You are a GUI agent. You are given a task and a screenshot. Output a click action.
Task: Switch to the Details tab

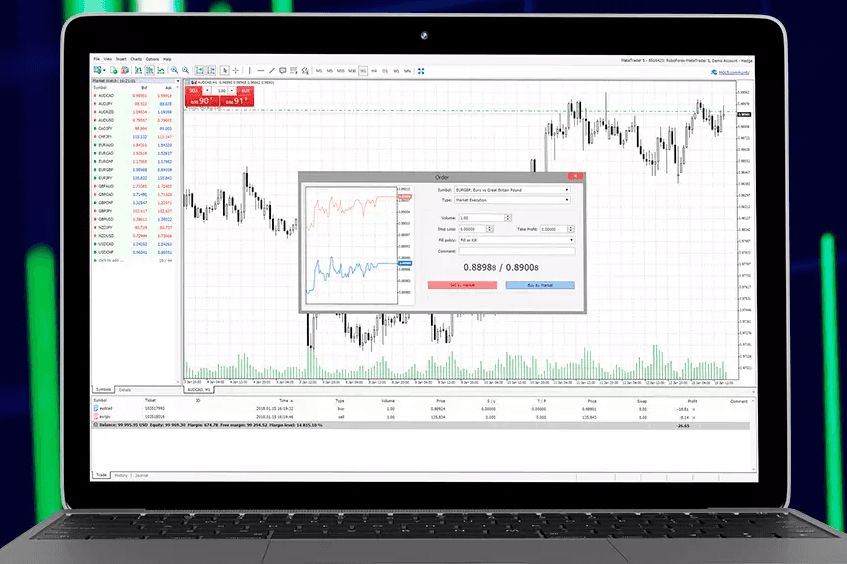click(125, 390)
